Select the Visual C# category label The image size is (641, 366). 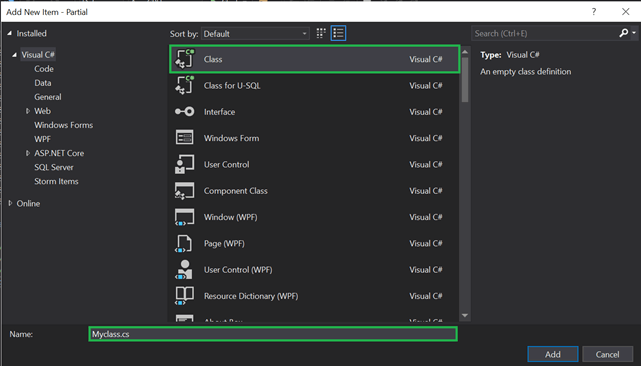point(38,54)
